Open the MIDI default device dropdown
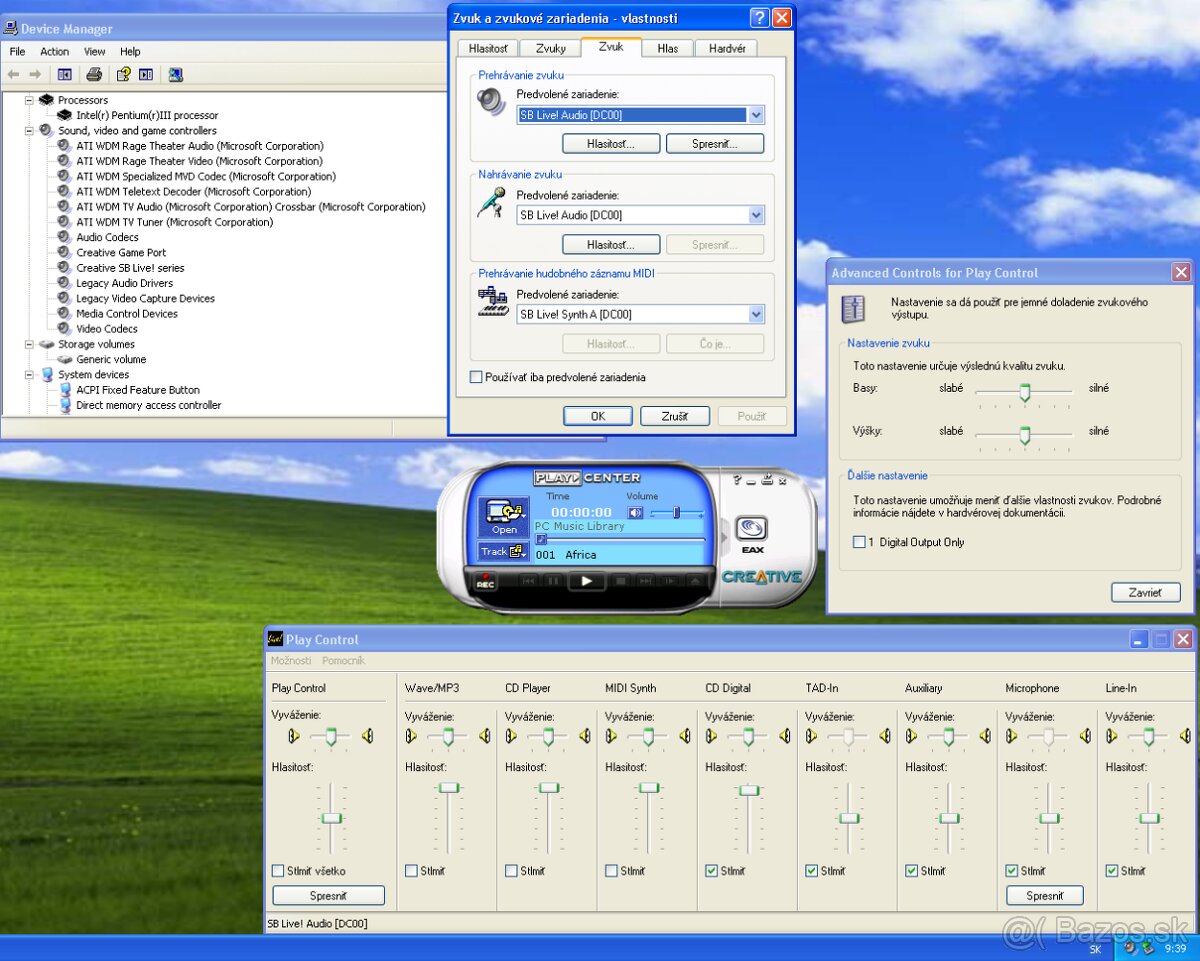The width and height of the screenshot is (1200, 961). click(x=755, y=315)
